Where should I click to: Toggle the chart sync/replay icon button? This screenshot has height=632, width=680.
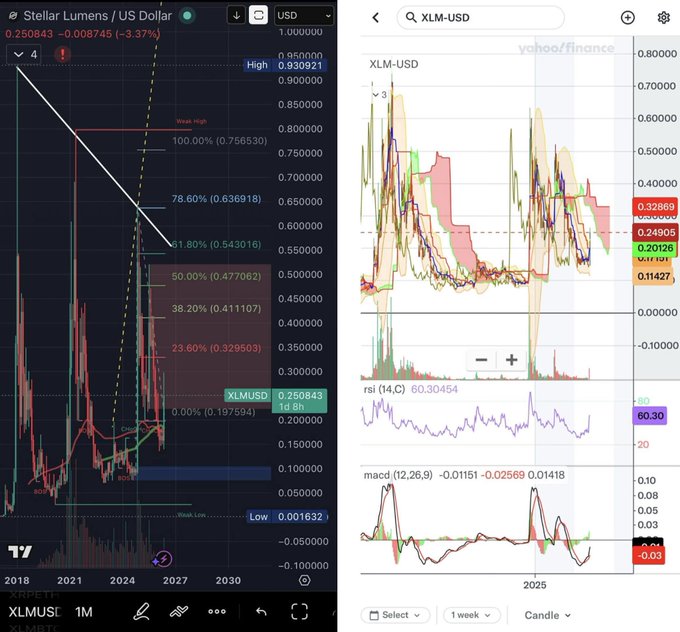tap(258, 16)
